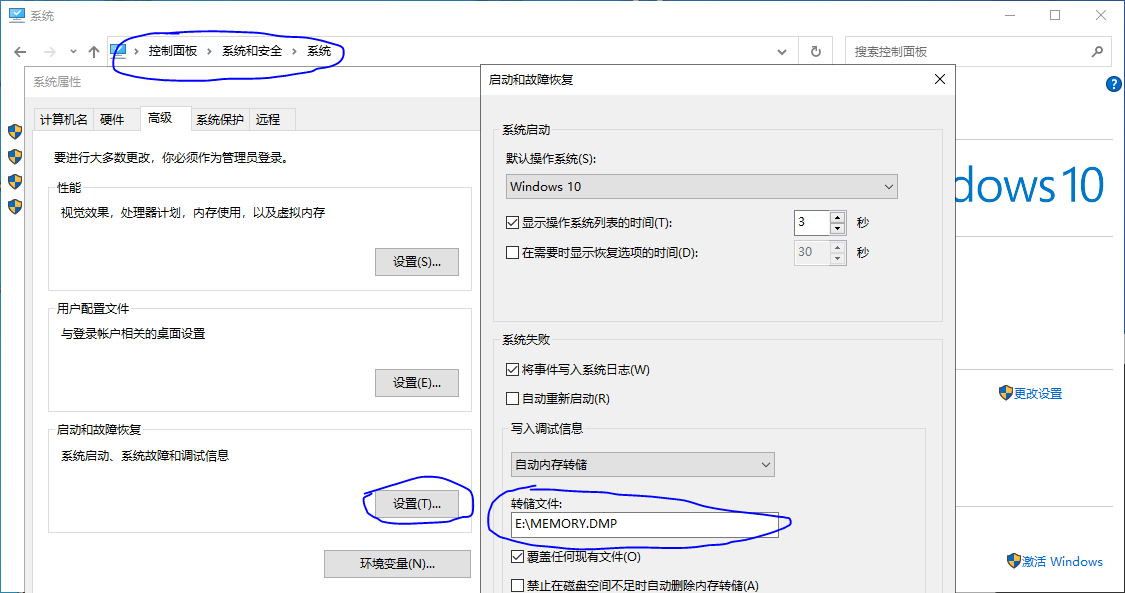The width and height of the screenshot is (1125, 593).
Task: Expand the 自动内存转储 dropdown
Action: tap(643, 465)
